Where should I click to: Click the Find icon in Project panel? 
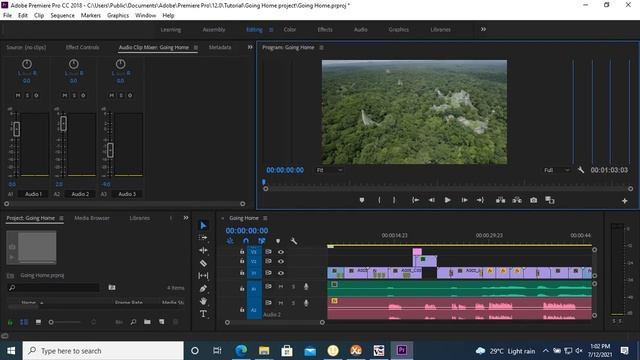pyautogui.click(x=133, y=322)
